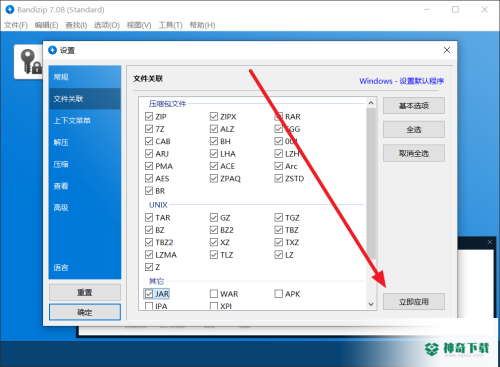
Task: Check the WAR checkbox
Action: [214, 294]
